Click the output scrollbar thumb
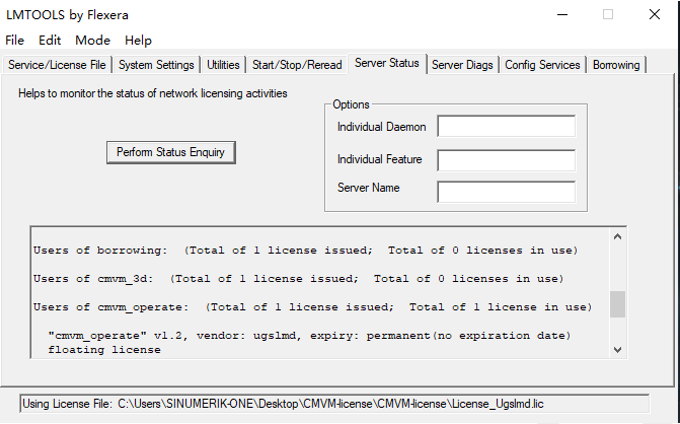This screenshot has height=424, width=680. tap(618, 304)
